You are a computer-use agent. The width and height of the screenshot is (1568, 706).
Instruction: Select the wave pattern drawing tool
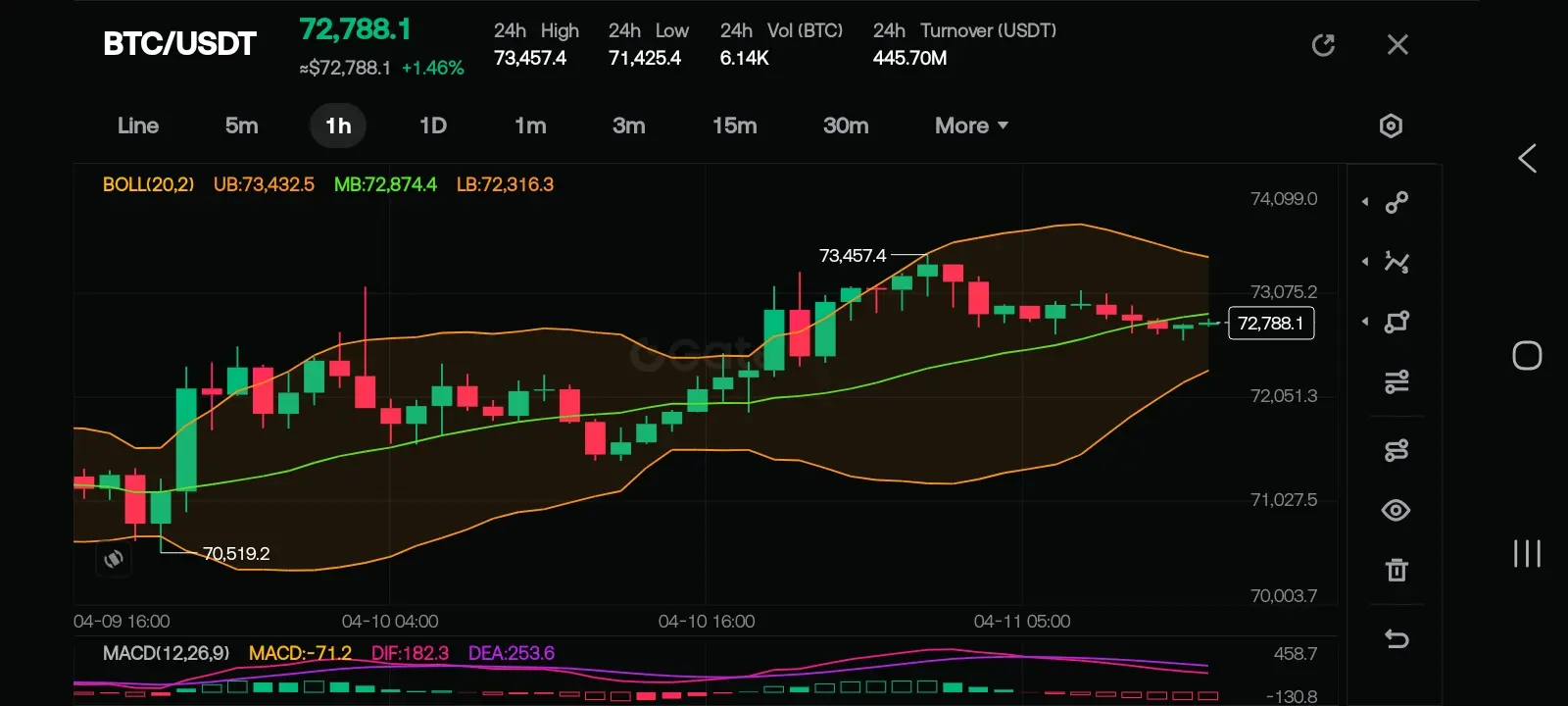pyautogui.click(x=1396, y=262)
